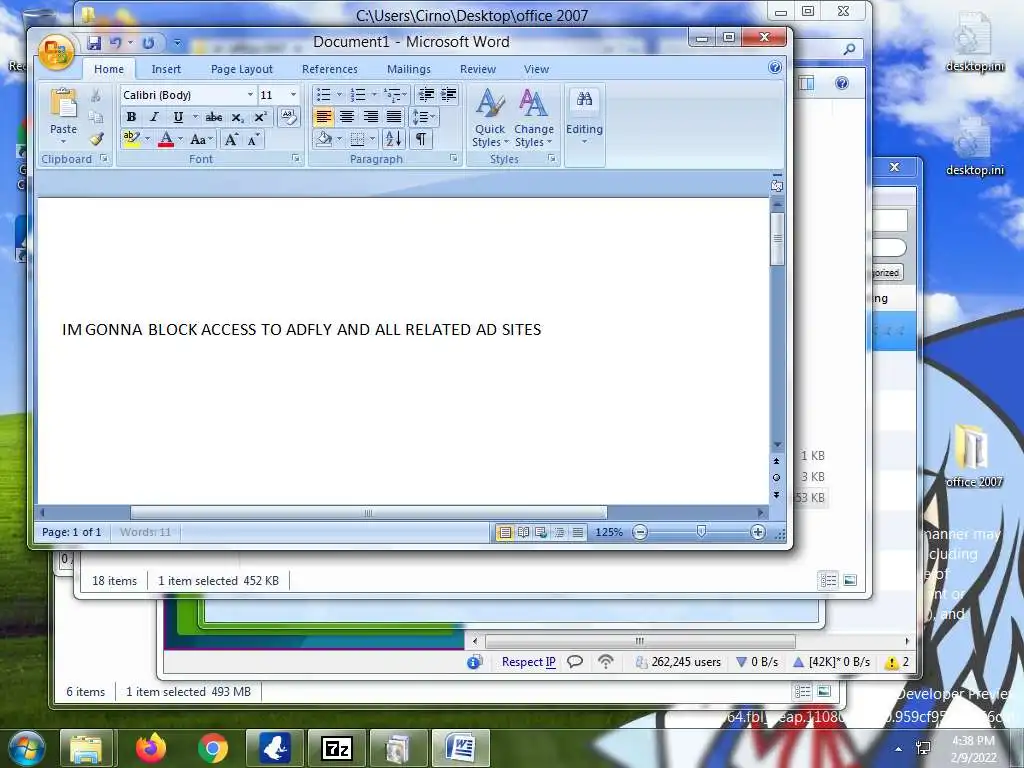
Task: Click the Shading paint bucket icon
Action: point(324,139)
